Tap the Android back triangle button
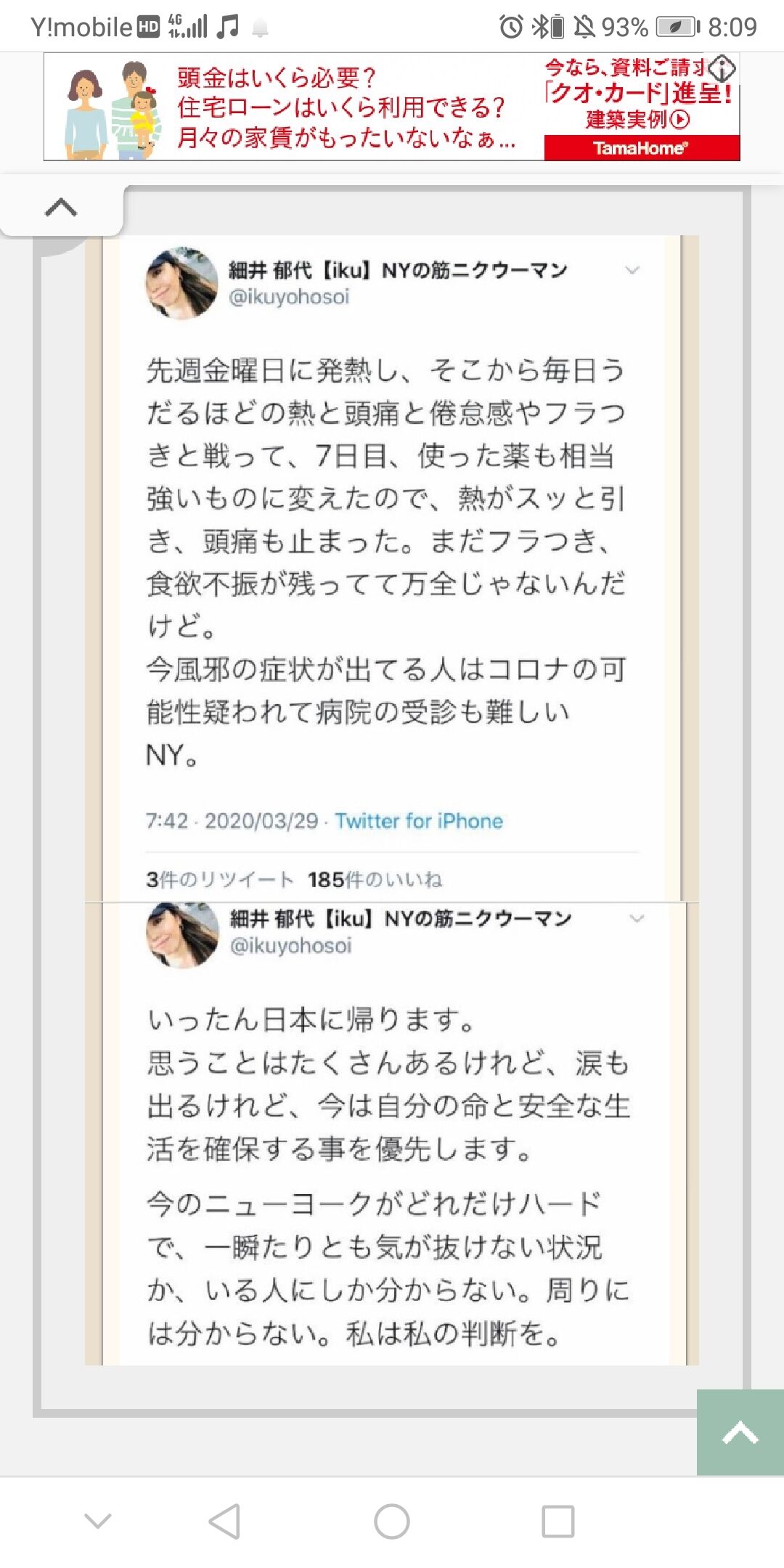784x1568 pixels. [x=224, y=1521]
